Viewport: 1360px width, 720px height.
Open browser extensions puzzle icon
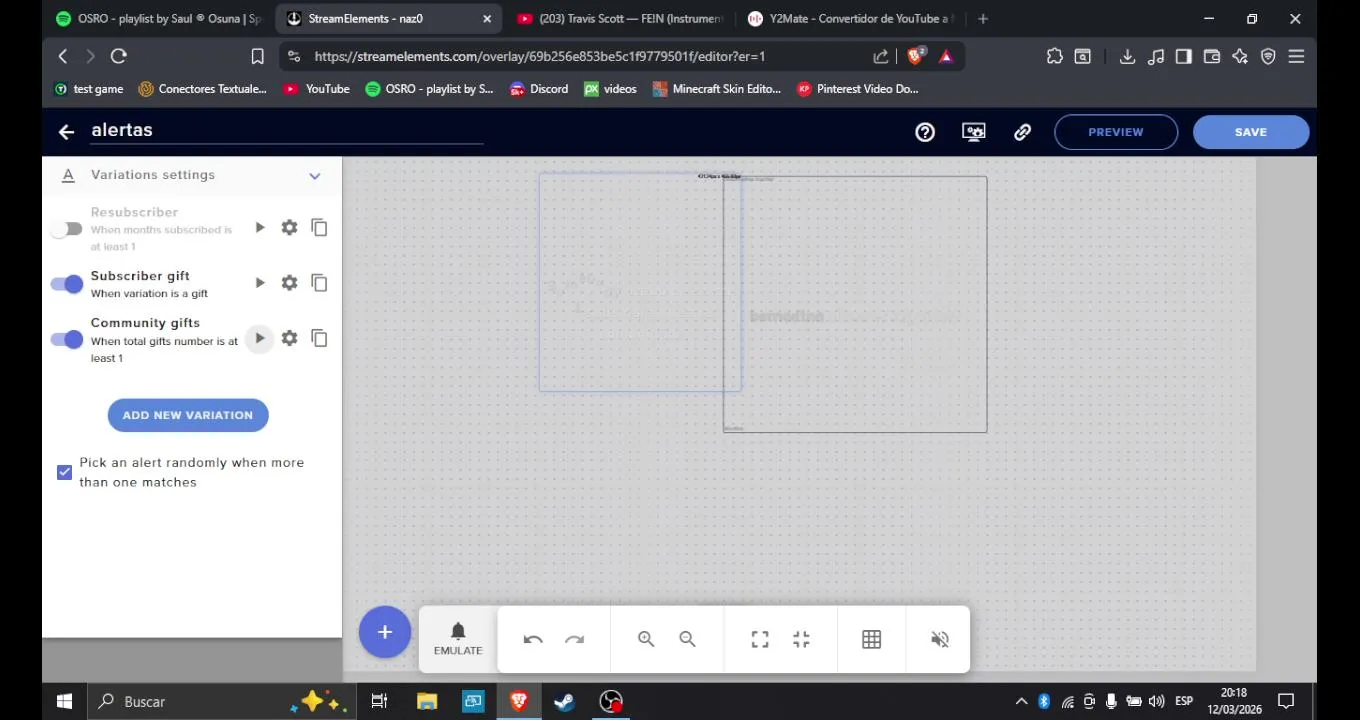pyautogui.click(x=1054, y=56)
